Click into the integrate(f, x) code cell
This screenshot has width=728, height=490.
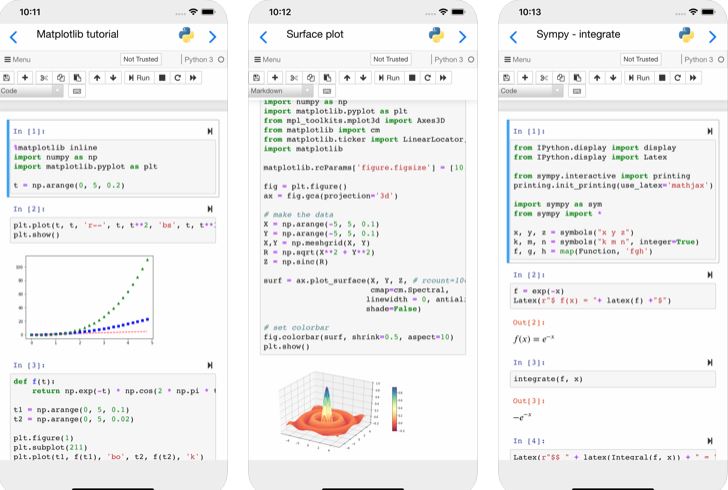(613, 379)
